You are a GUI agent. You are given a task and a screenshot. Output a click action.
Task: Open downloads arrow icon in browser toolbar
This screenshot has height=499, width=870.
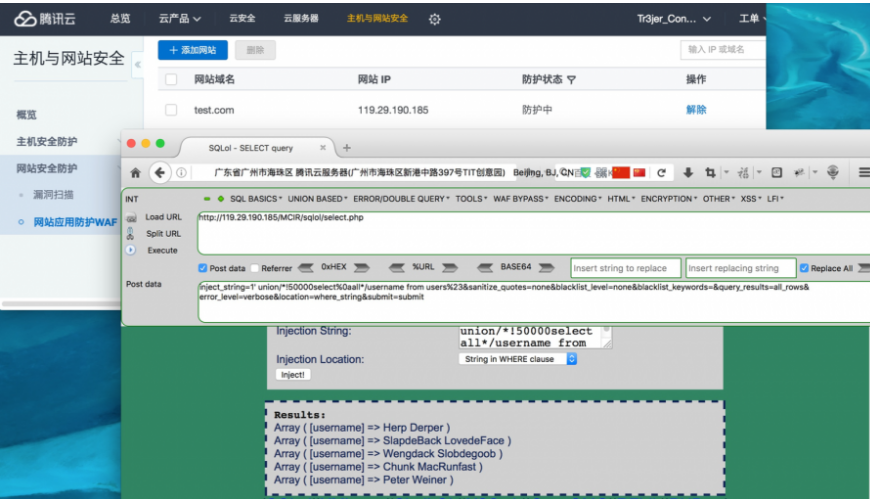pyautogui.click(x=688, y=173)
